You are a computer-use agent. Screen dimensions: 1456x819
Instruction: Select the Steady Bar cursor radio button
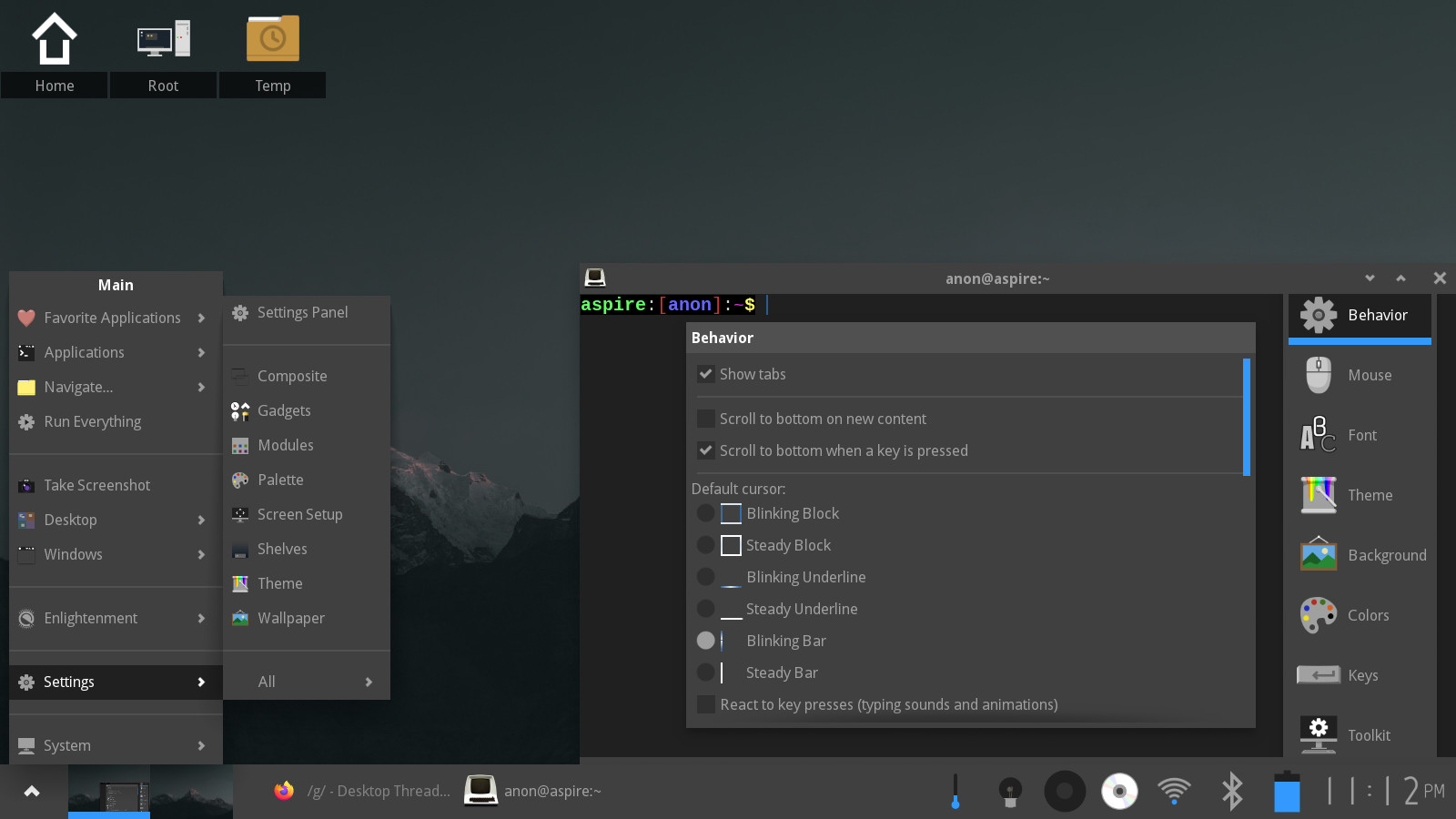pyautogui.click(x=705, y=672)
